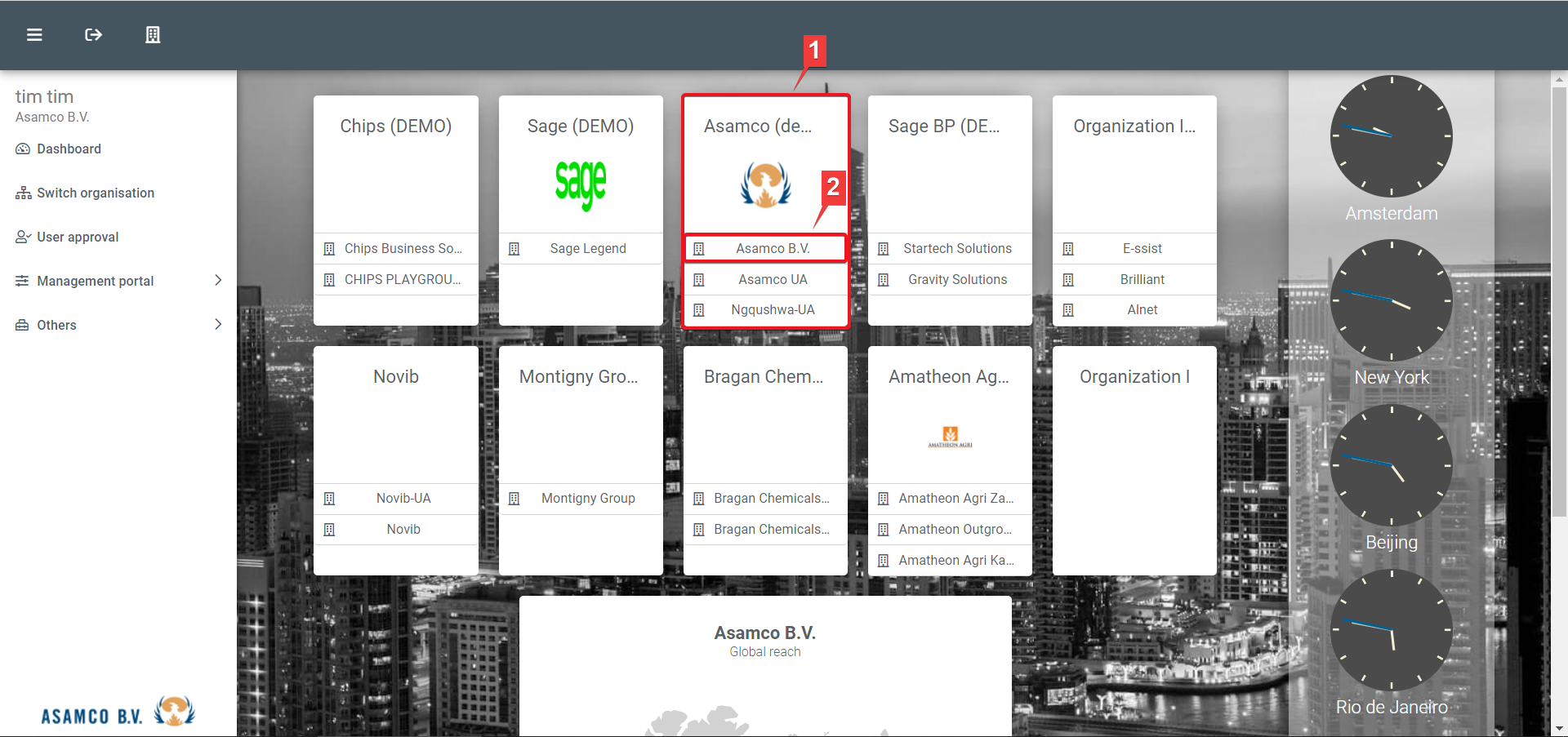This screenshot has height=737, width=1568.
Task: Choose Amatheon Outgro... organisation
Action: point(950,529)
